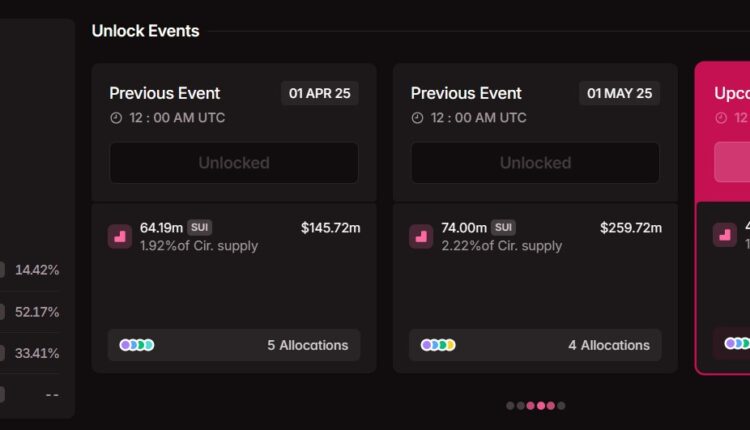Click the pink token icon beside 74.00m SUI
This screenshot has width=750, height=430.
pos(421,237)
